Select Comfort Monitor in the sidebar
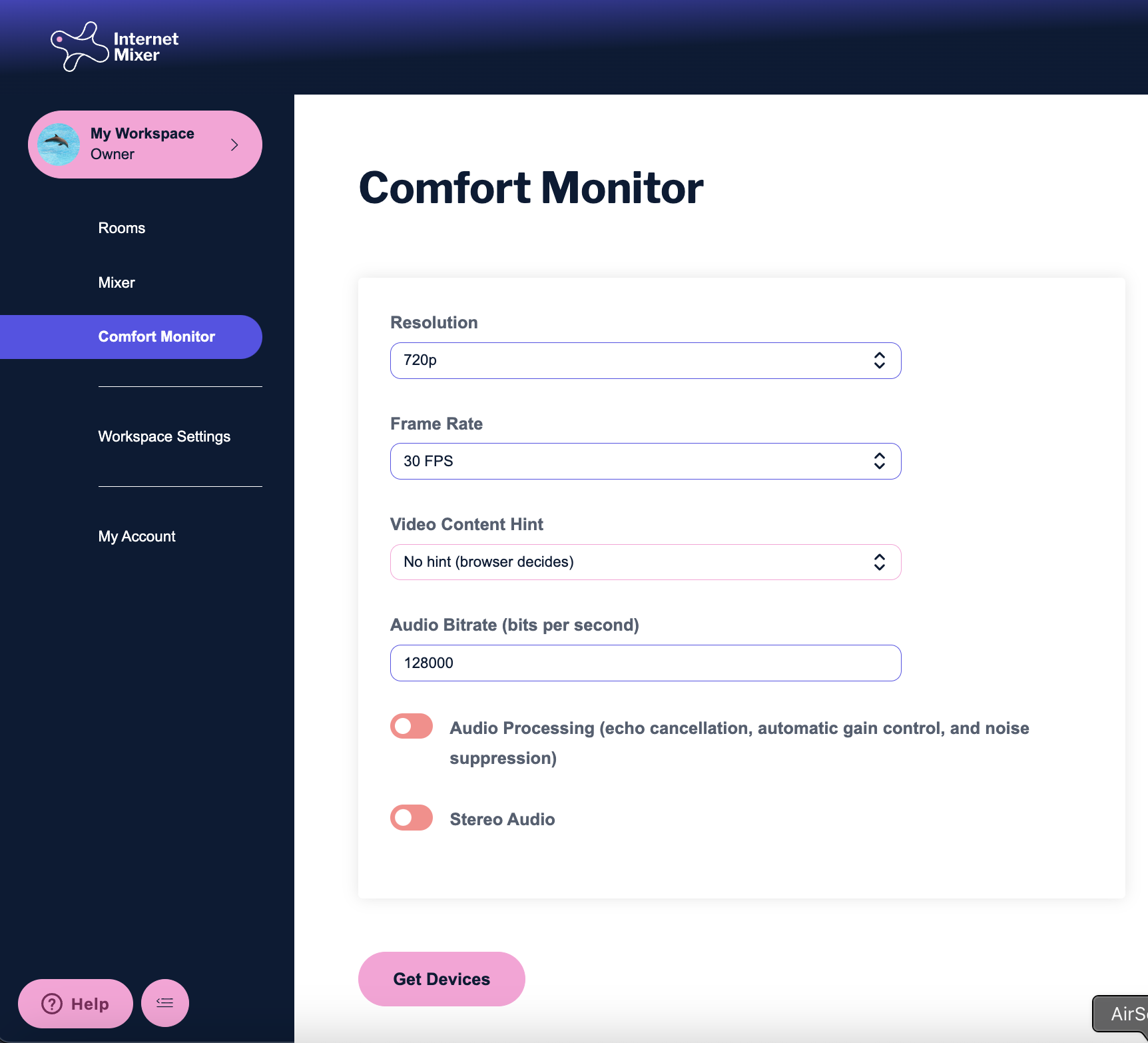1148x1043 pixels. click(x=156, y=336)
